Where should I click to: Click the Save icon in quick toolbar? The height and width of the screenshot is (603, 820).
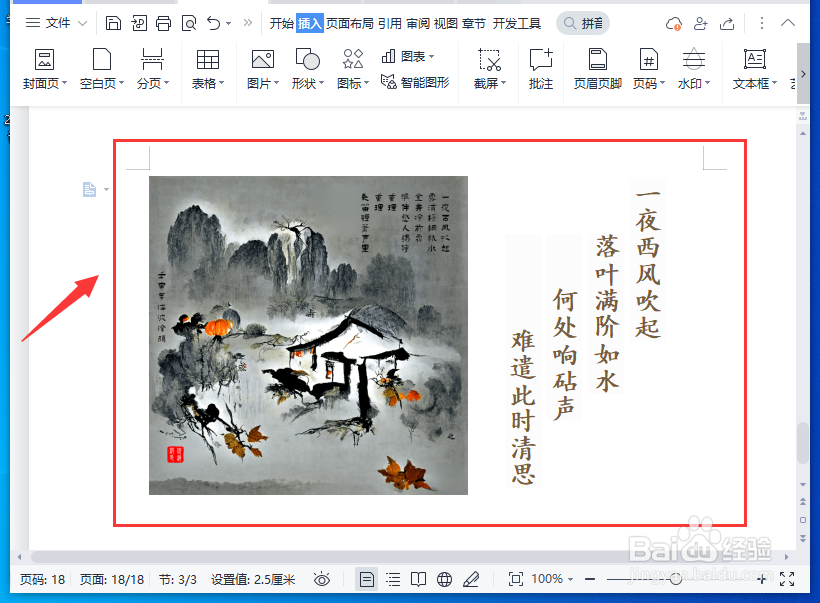pyautogui.click(x=113, y=23)
